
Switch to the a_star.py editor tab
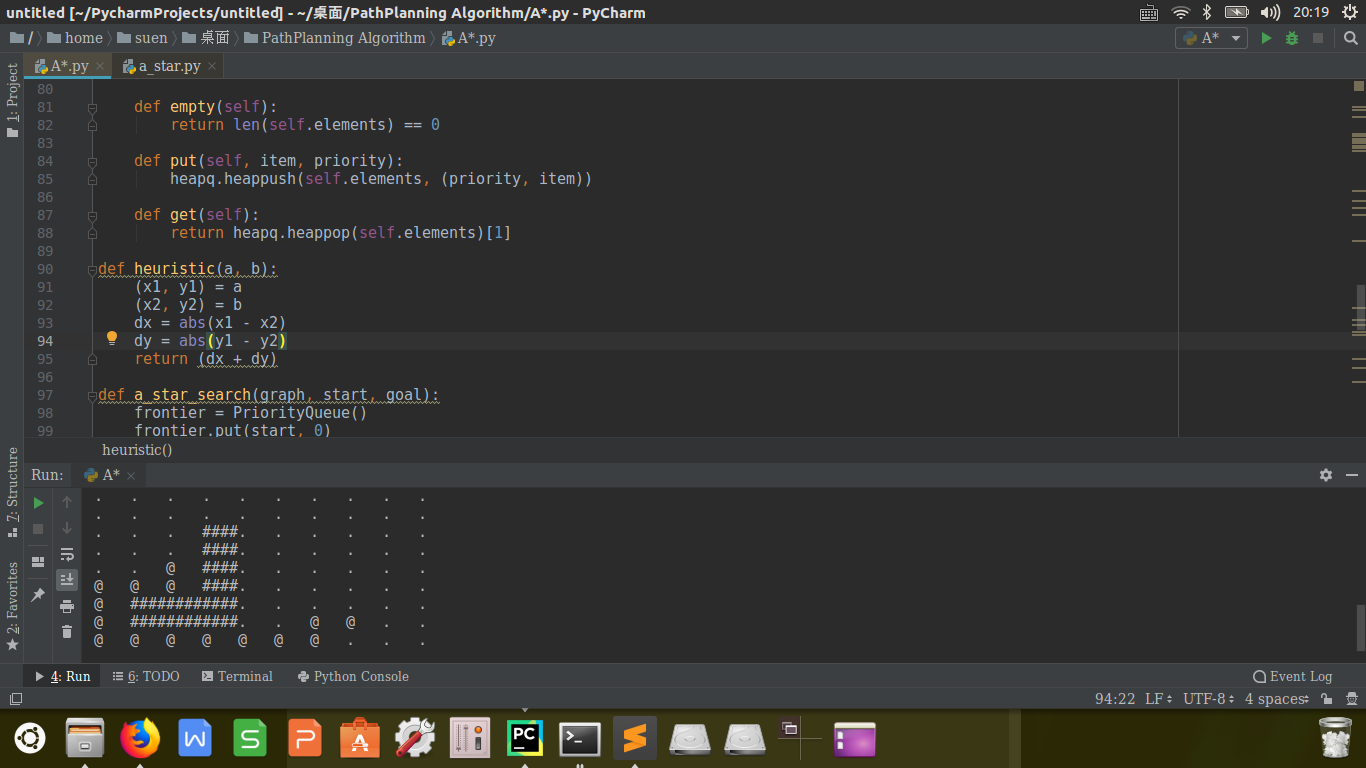coord(168,66)
